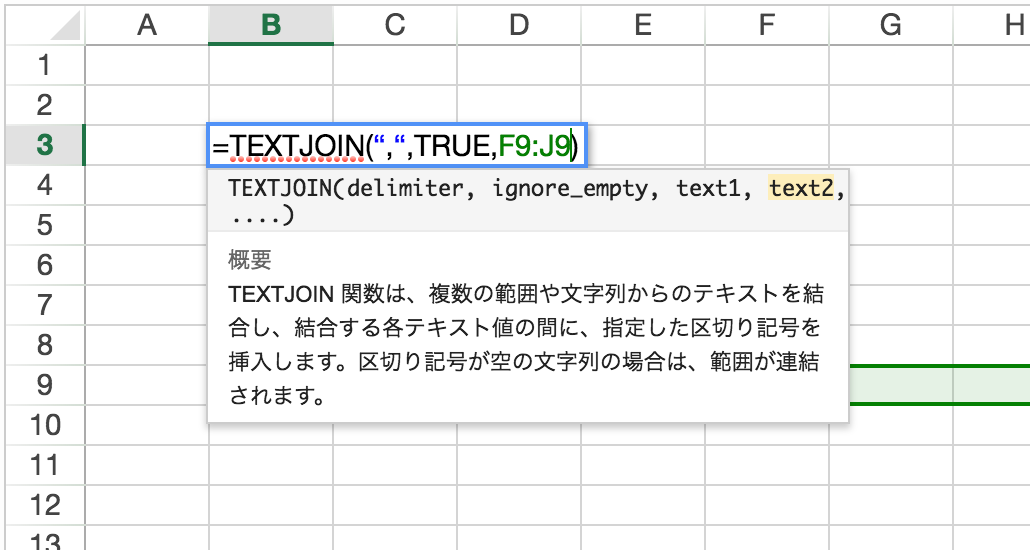Select column B header
1030x550 pixels.
click(271, 25)
